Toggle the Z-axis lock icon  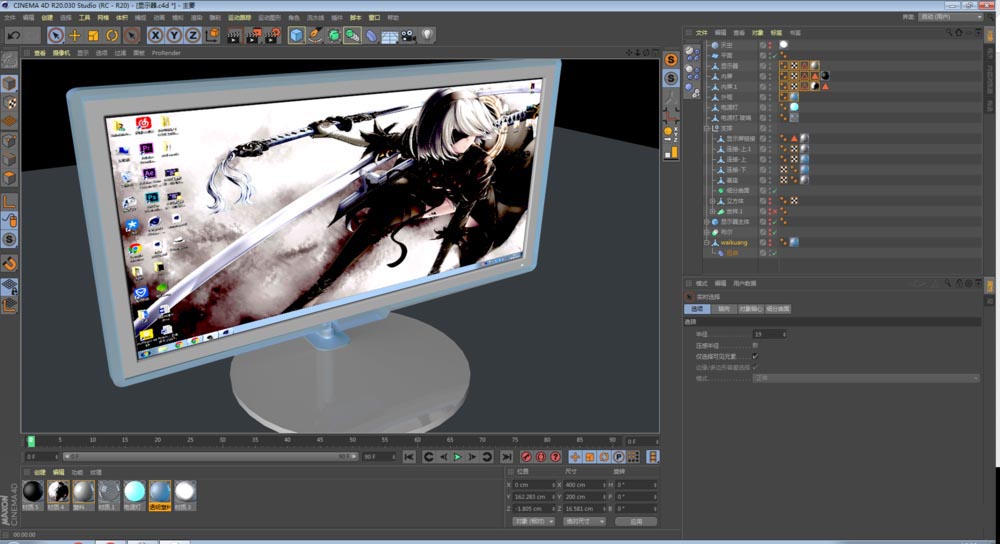coord(193,36)
